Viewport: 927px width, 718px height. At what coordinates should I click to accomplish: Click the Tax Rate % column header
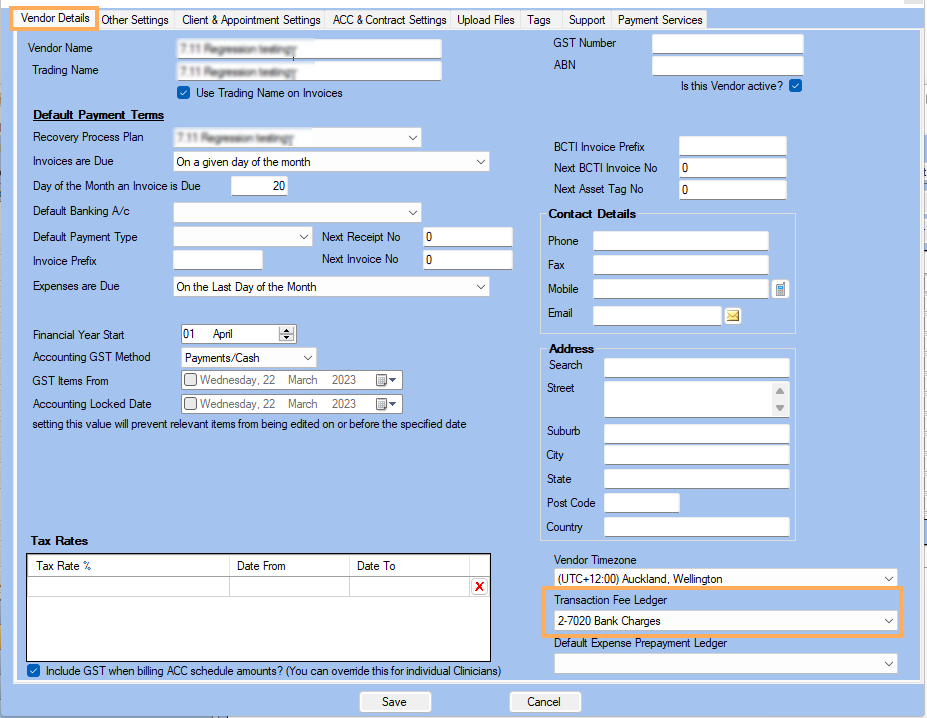[x=128, y=566]
